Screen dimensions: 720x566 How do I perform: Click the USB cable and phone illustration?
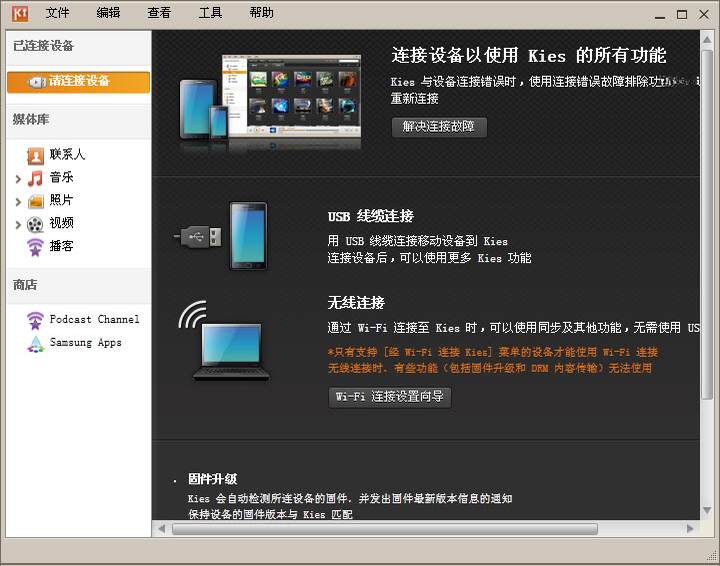coord(220,236)
